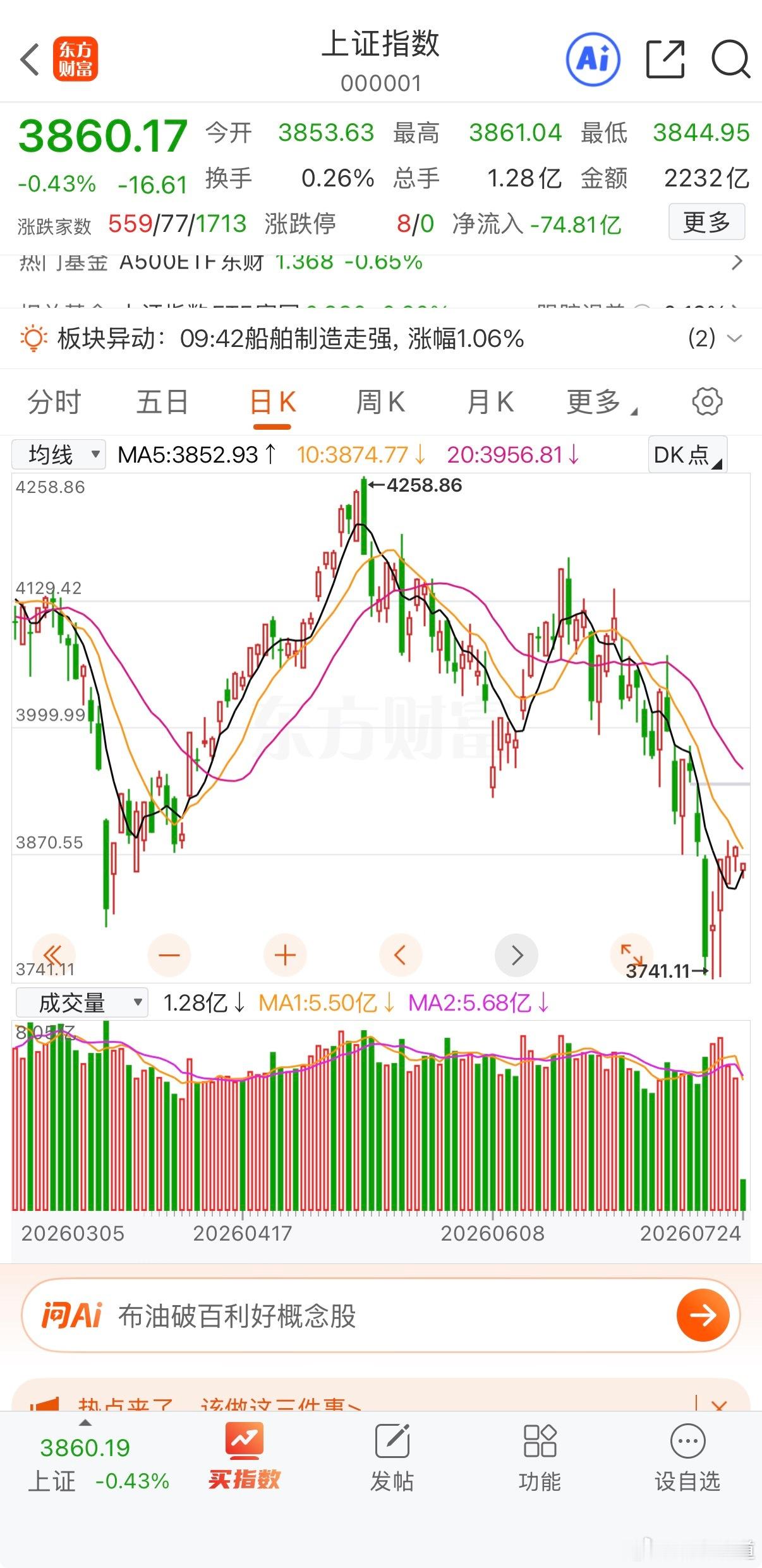Tap the 4258.86 high price marker
The height and width of the screenshot is (1568, 762).
coord(416,485)
